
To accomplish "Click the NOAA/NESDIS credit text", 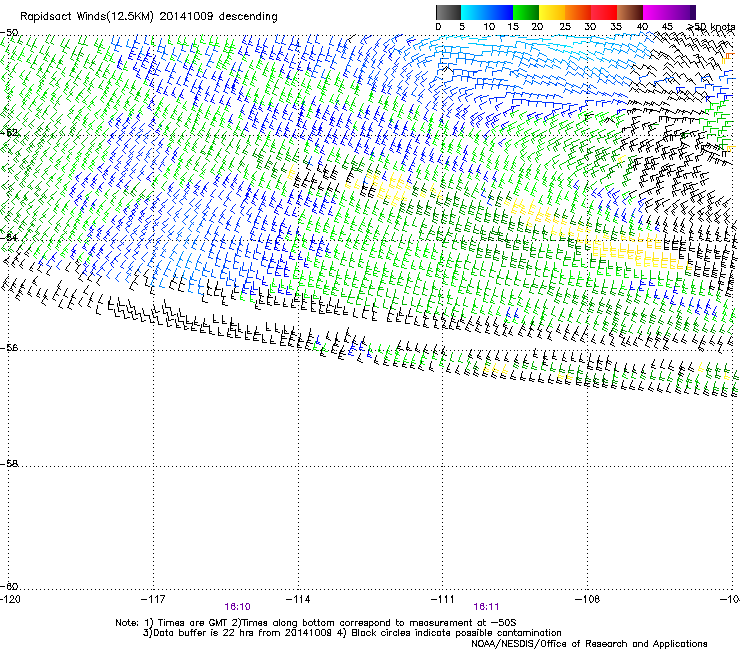I will 589,644.
